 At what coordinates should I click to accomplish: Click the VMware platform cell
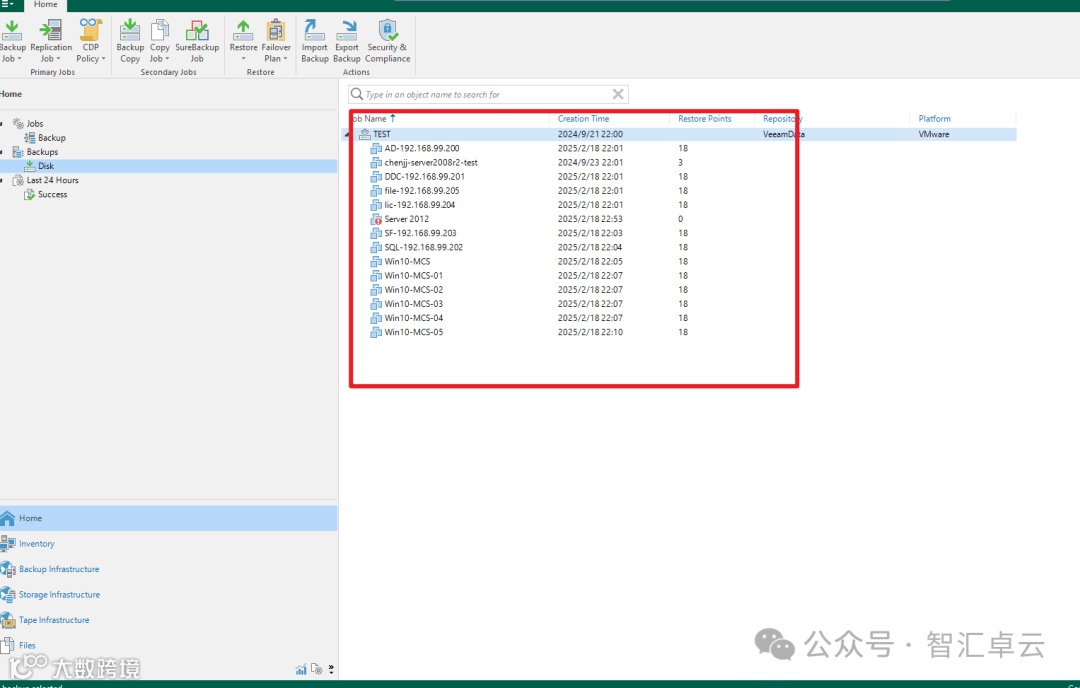(x=933, y=134)
